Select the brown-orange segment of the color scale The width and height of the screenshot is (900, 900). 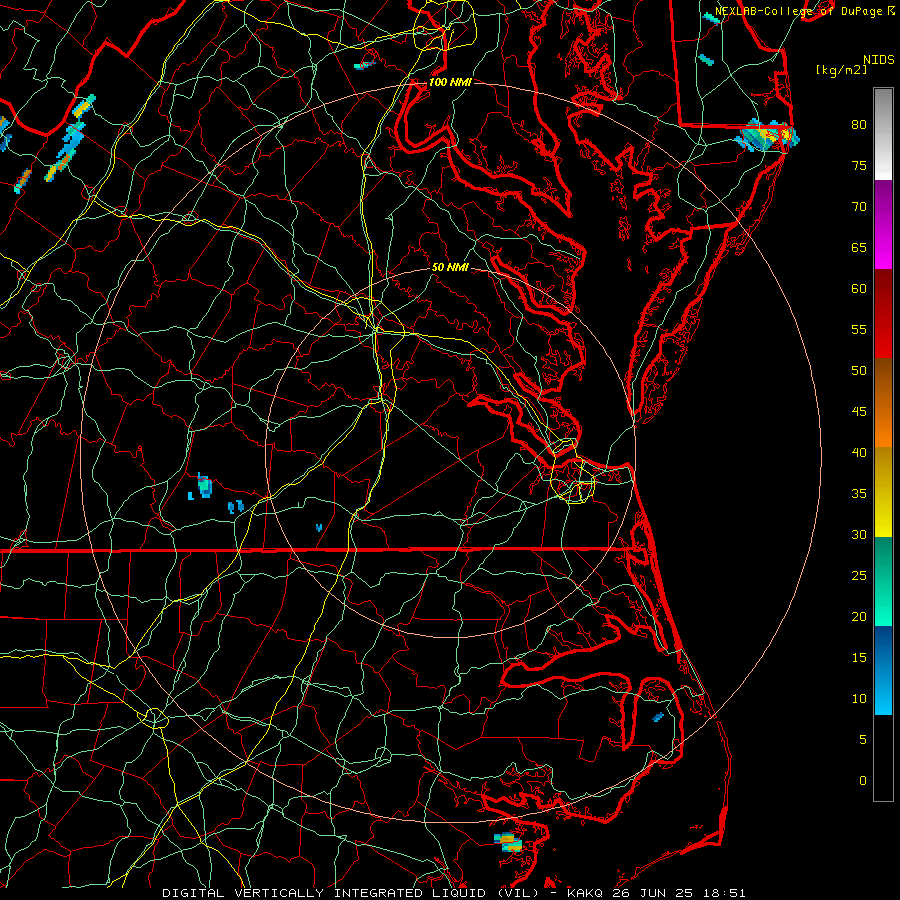[883, 402]
